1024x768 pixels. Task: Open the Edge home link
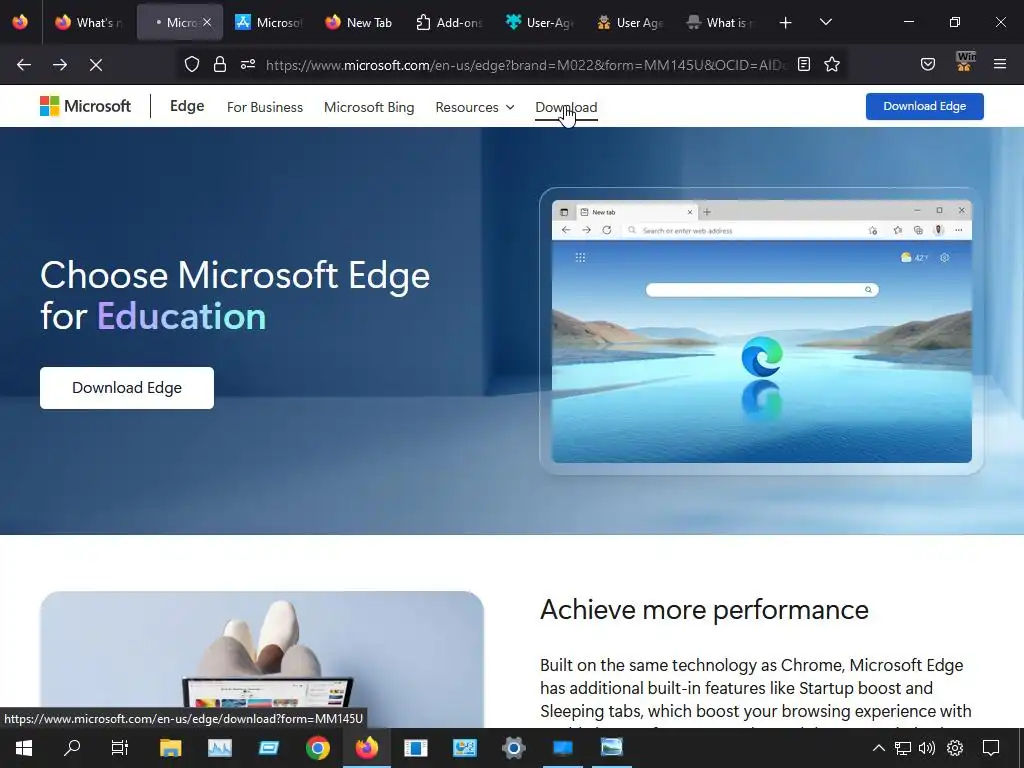(187, 106)
